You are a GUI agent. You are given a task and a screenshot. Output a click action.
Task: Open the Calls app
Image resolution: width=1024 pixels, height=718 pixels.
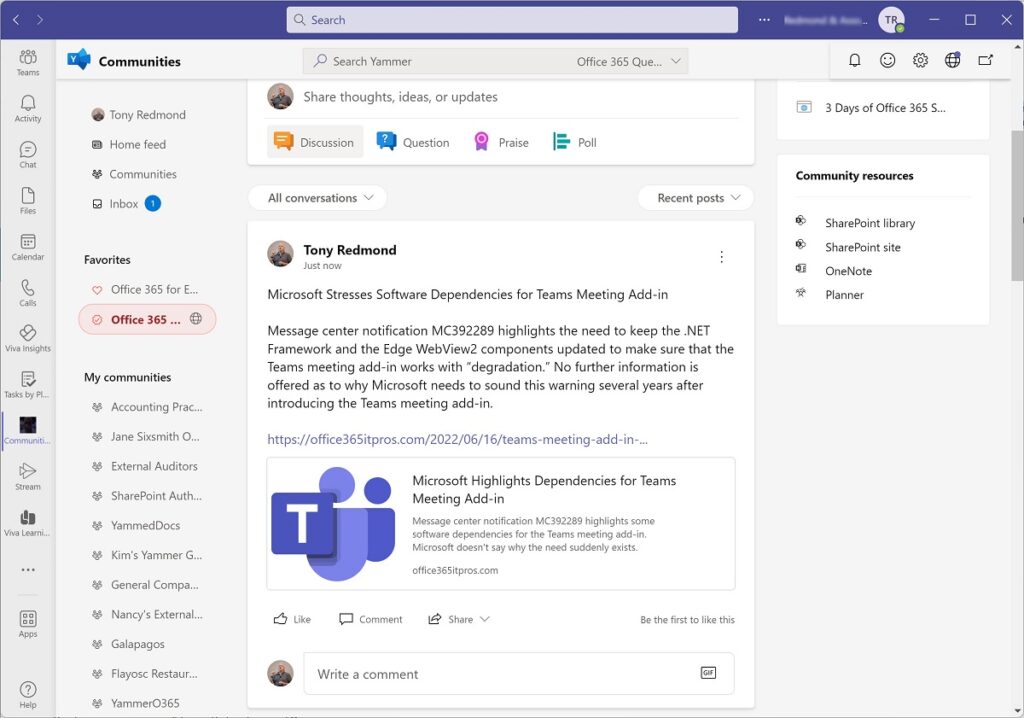[x=27, y=293]
